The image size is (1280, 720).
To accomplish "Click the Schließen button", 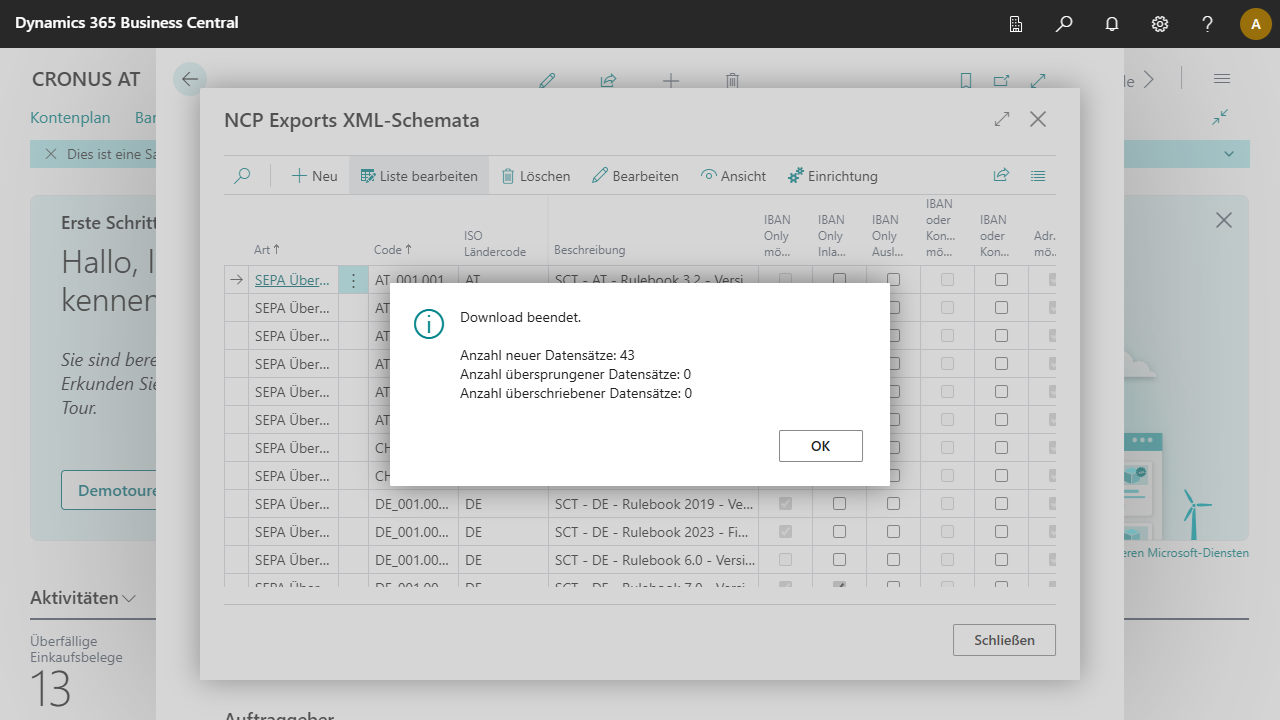I will tap(1004, 640).
